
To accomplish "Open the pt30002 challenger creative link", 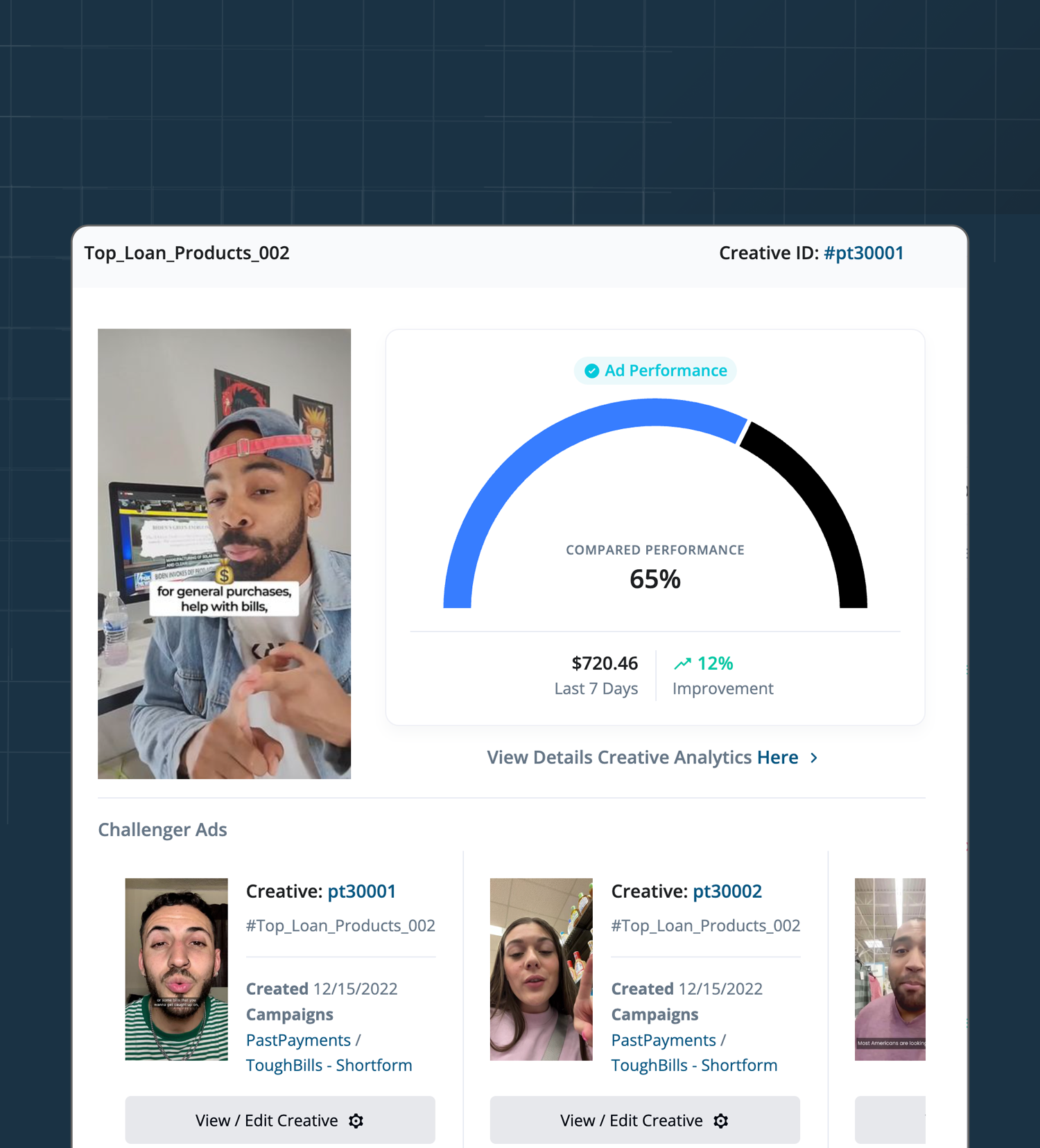I will click(x=727, y=892).
